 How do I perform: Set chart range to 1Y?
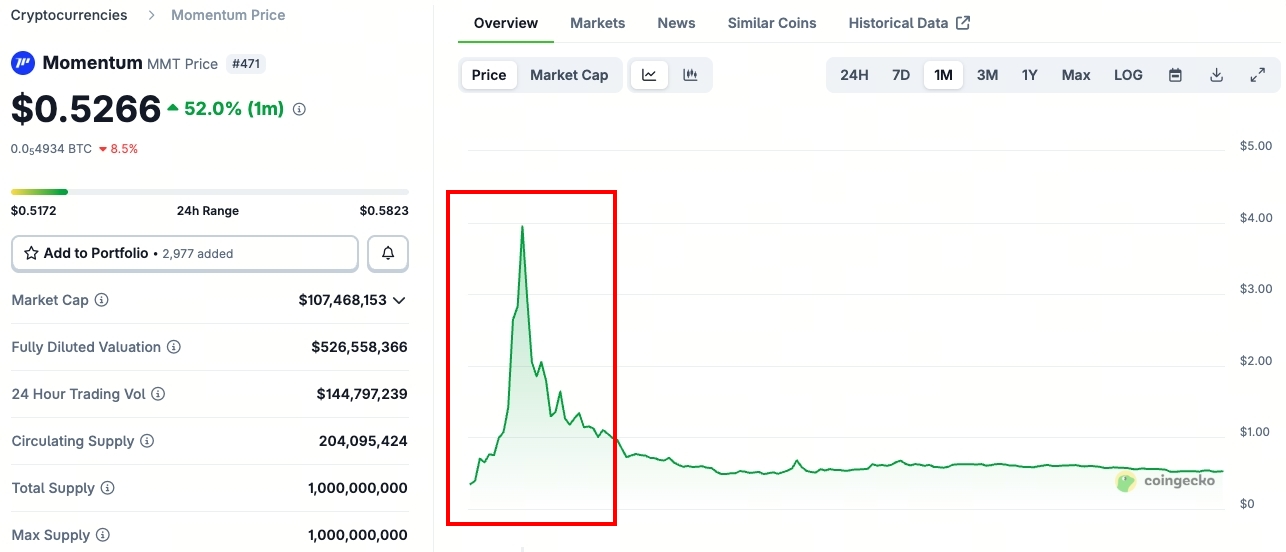point(1030,75)
